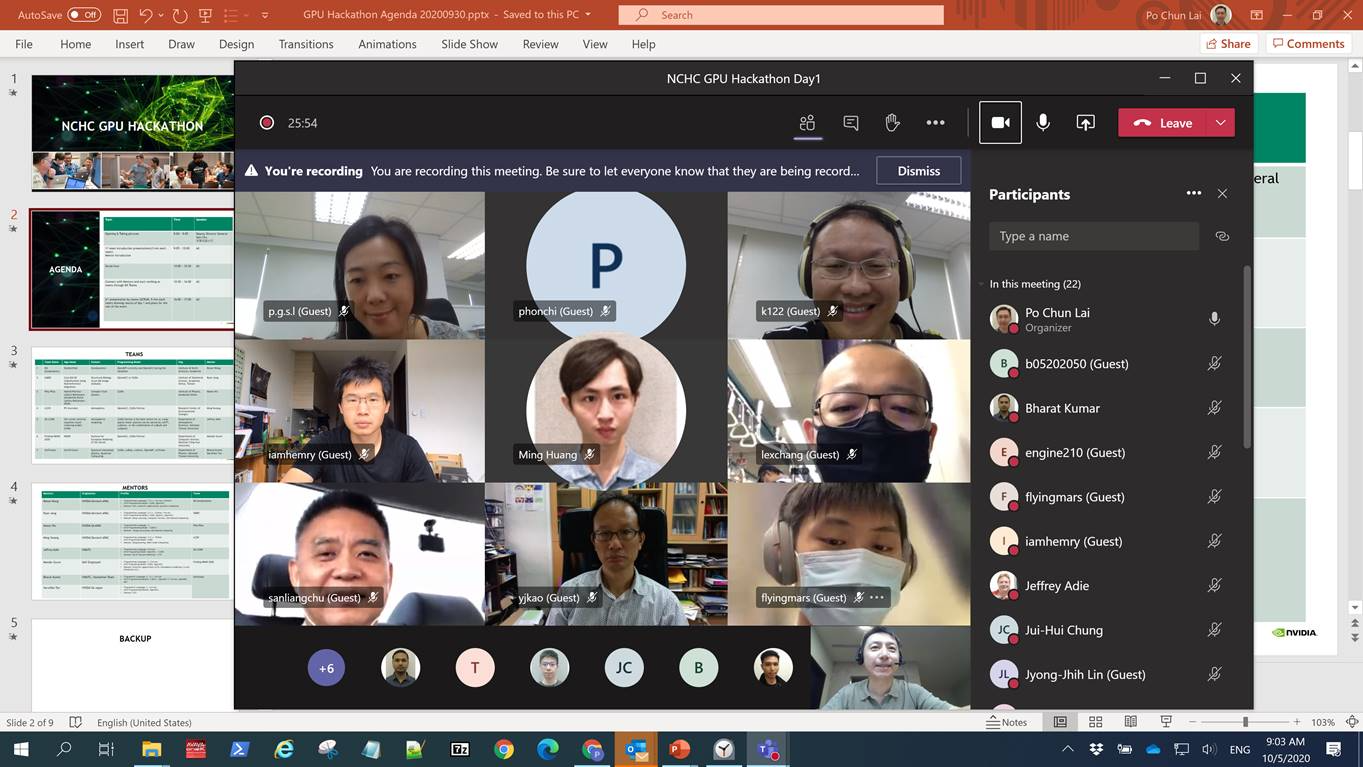This screenshot has width=1363, height=767.
Task: Open spell check icon in status bar
Action: (x=78, y=722)
